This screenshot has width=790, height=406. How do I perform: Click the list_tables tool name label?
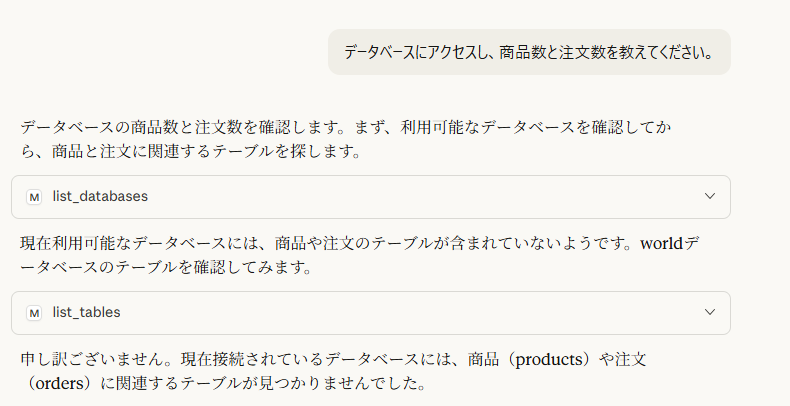pos(86,313)
